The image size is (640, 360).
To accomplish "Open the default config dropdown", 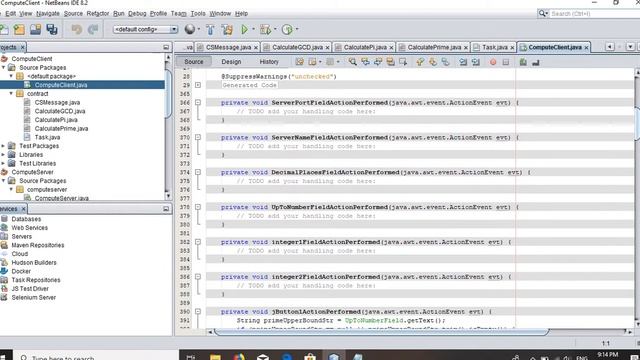I will (174, 29).
